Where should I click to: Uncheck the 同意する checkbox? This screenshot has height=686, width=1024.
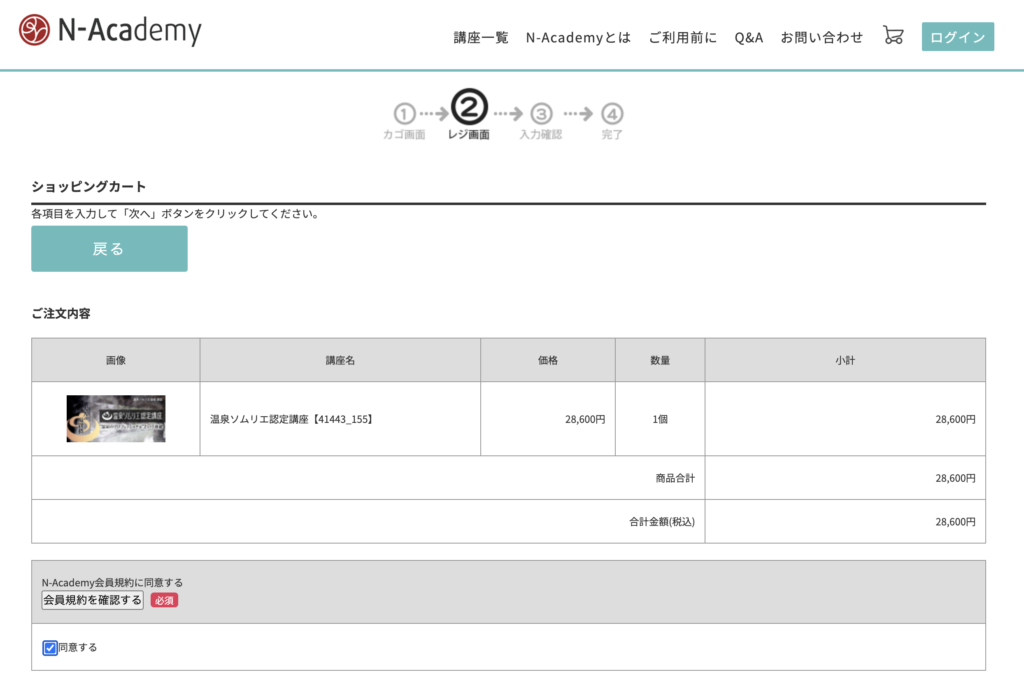pyautogui.click(x=50, y=648)
